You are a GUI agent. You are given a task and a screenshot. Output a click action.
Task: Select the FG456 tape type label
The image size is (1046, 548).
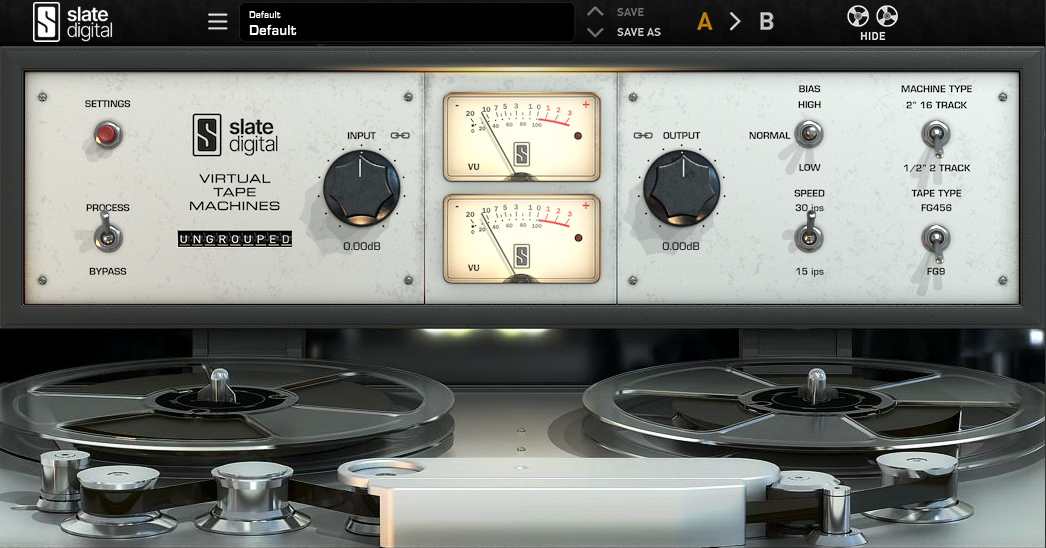tap(936, 208)
